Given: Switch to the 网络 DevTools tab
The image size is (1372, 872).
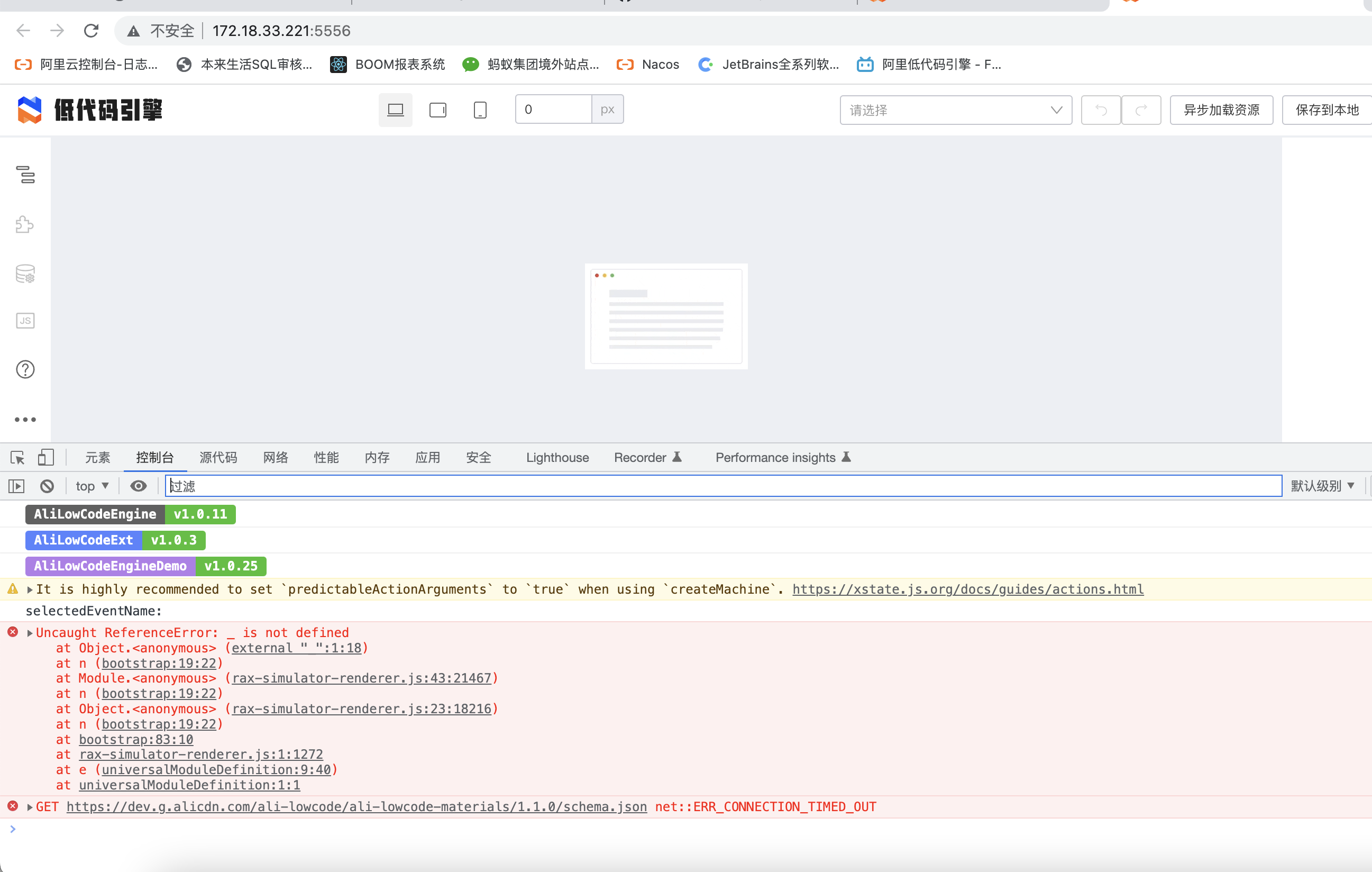Looking at the screenshot, I should pos(276,457).
